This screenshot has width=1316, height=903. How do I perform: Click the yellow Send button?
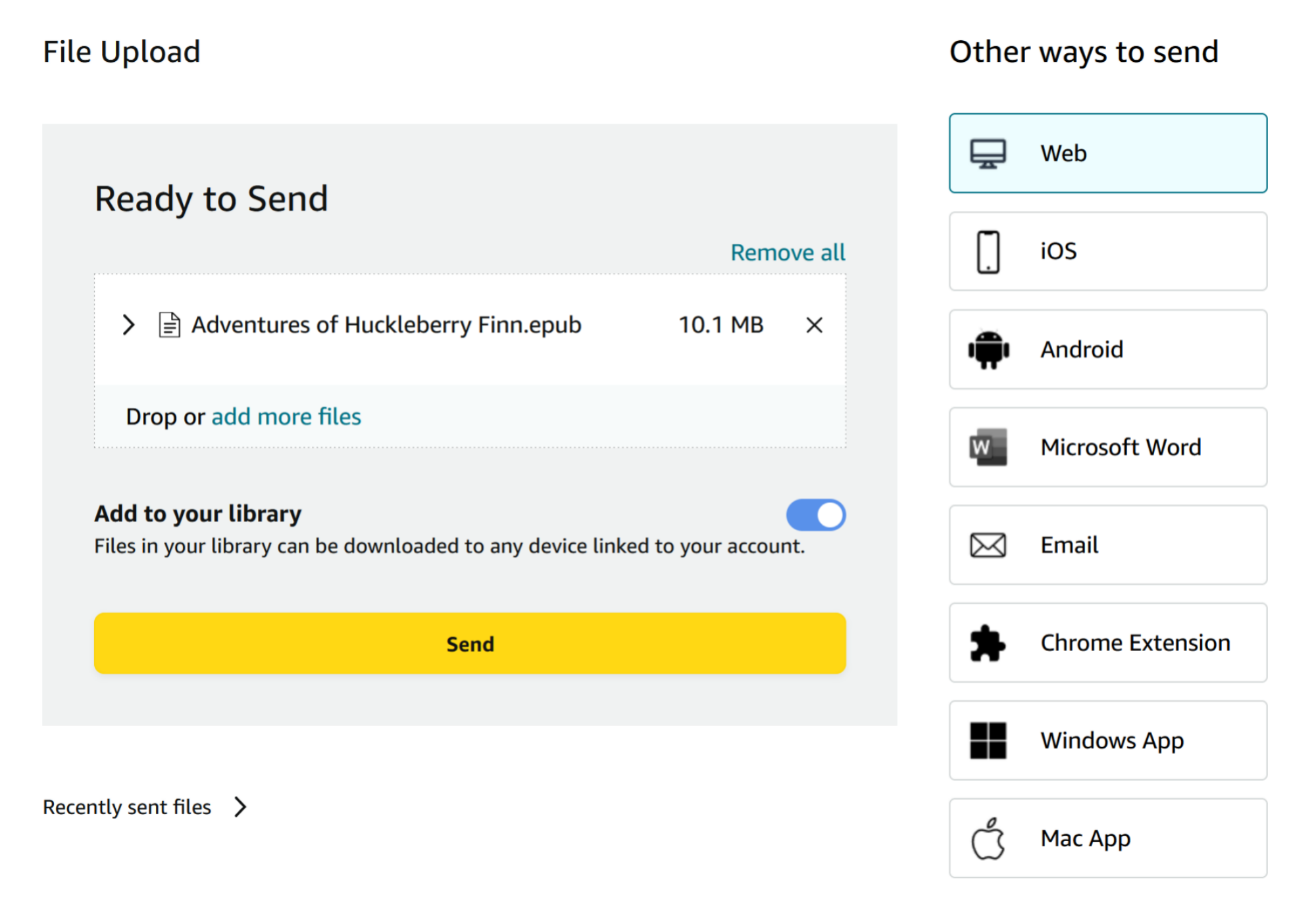[x=469, y=643]
